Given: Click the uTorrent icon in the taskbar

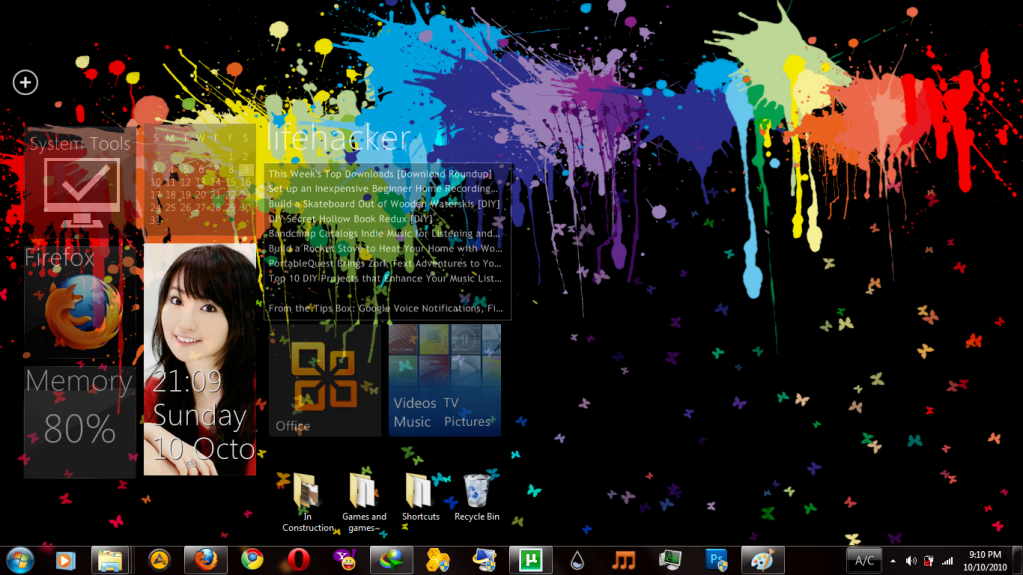Looking at the screenshot, I should [x=530, y=560].
